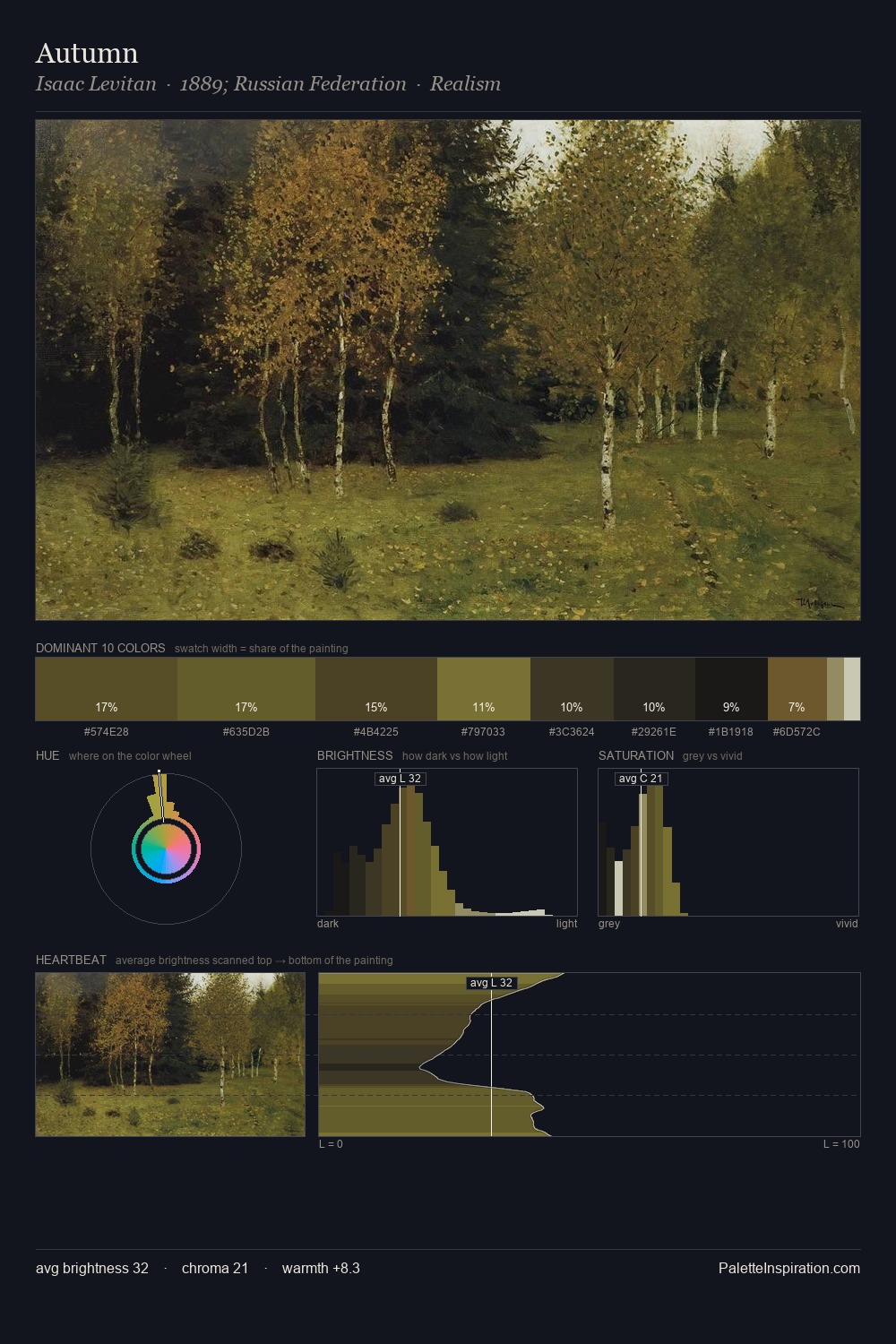The width and height of the screenshot is (896, 1344).
Task: Choose the #797033 olive swatch showing 11%
Action: (x=484, y=689)
